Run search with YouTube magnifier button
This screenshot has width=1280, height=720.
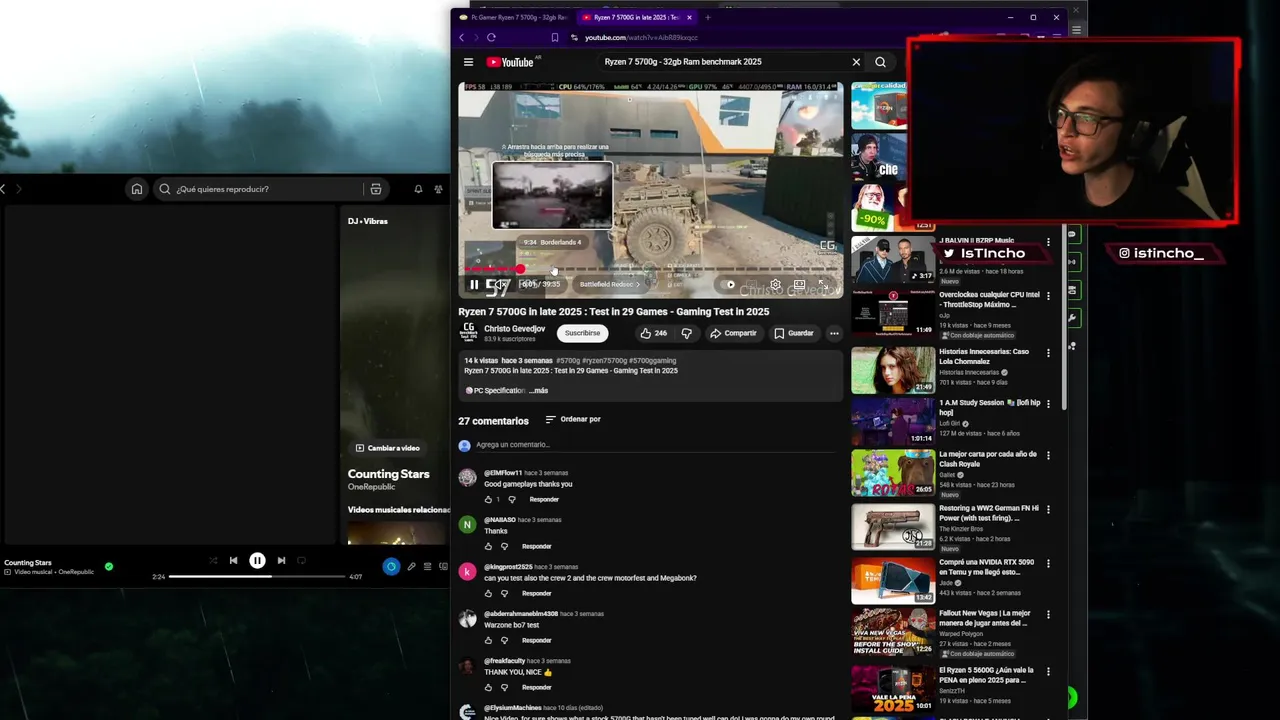point(880,62)
